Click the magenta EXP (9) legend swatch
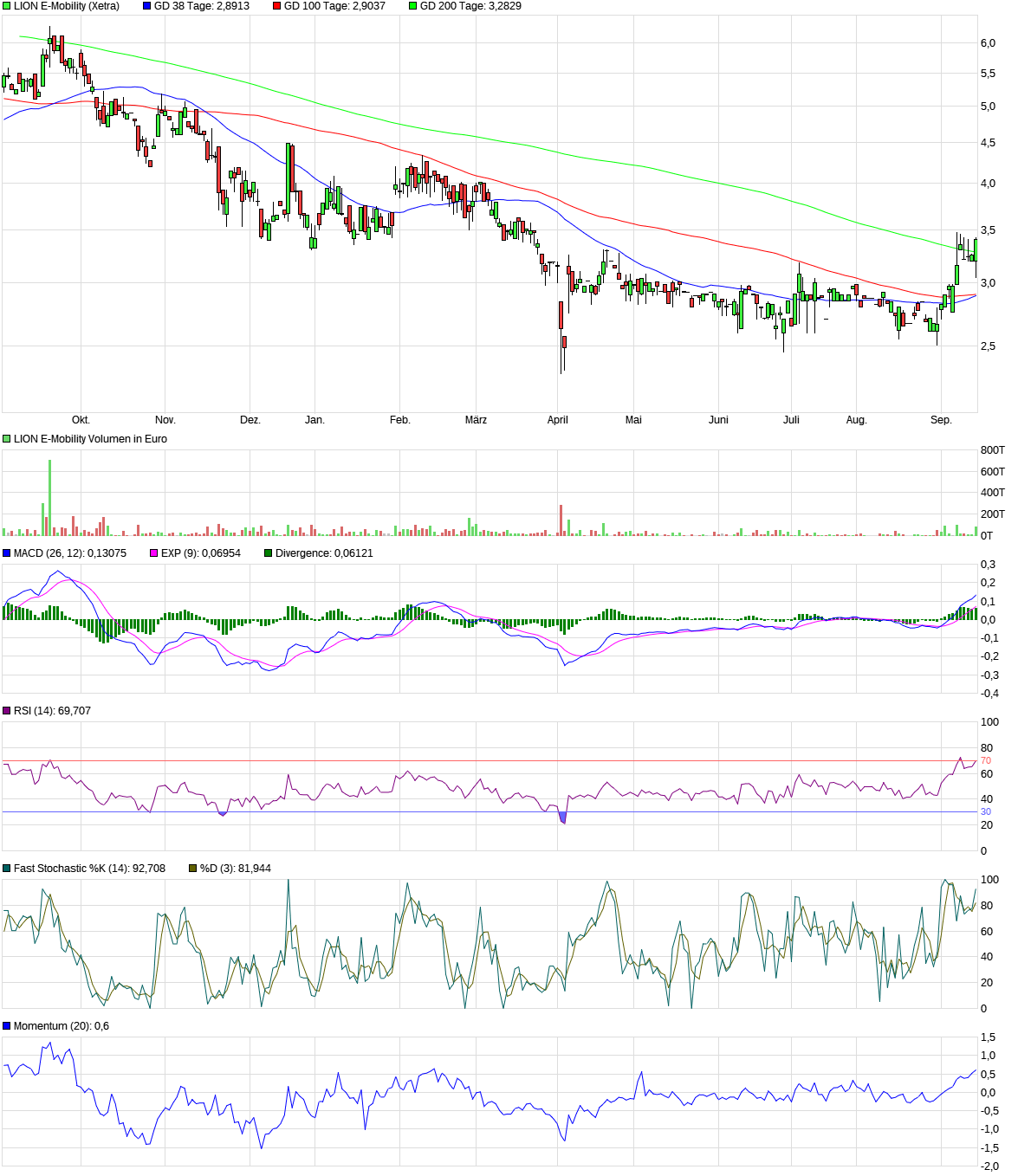1018x1176 pixels. (x=154, y=553)
